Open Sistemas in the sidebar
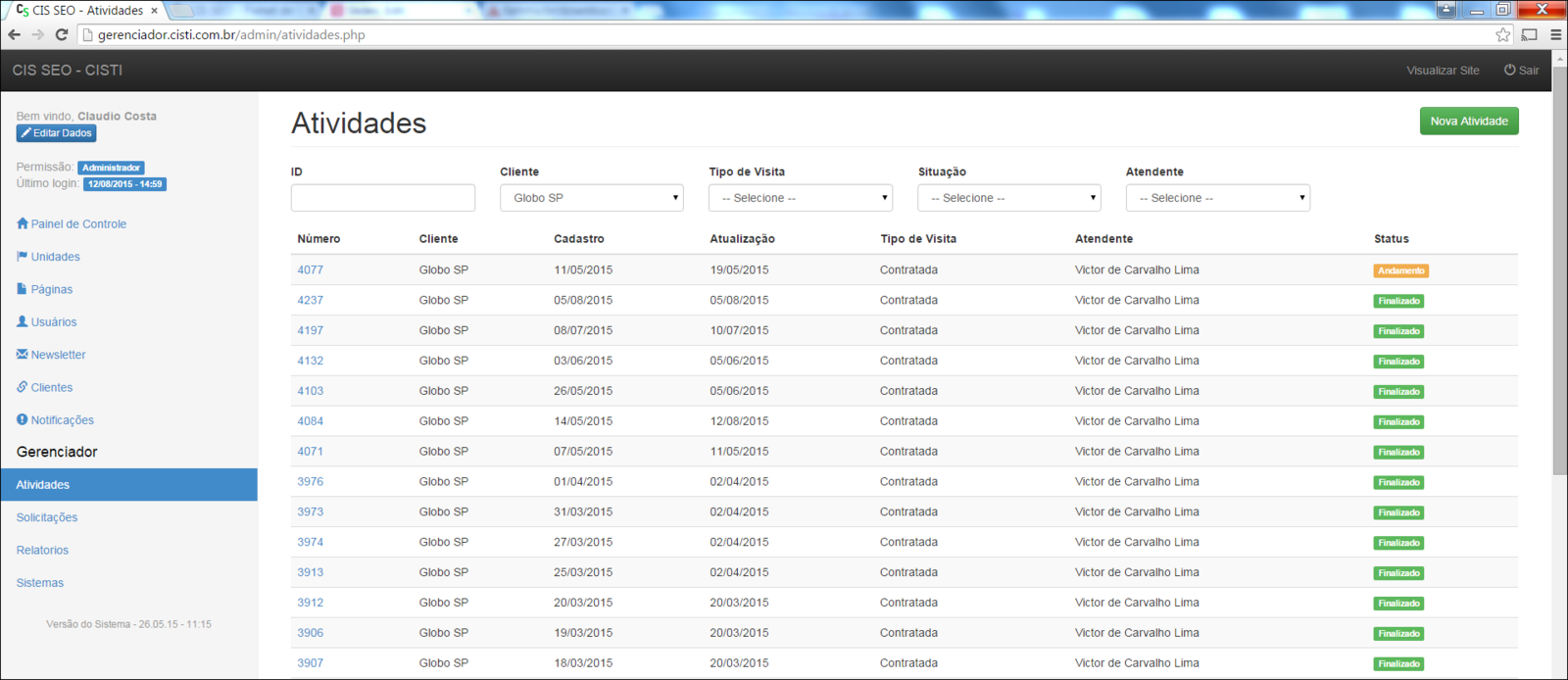 coord(40,583)
